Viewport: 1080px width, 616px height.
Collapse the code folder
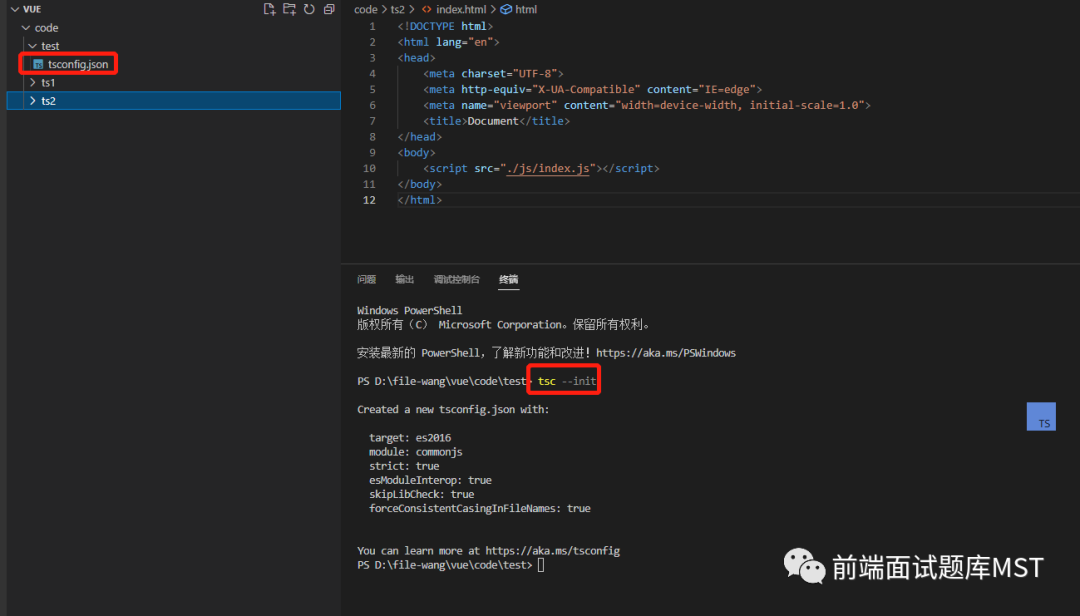(x=25, y=28)
